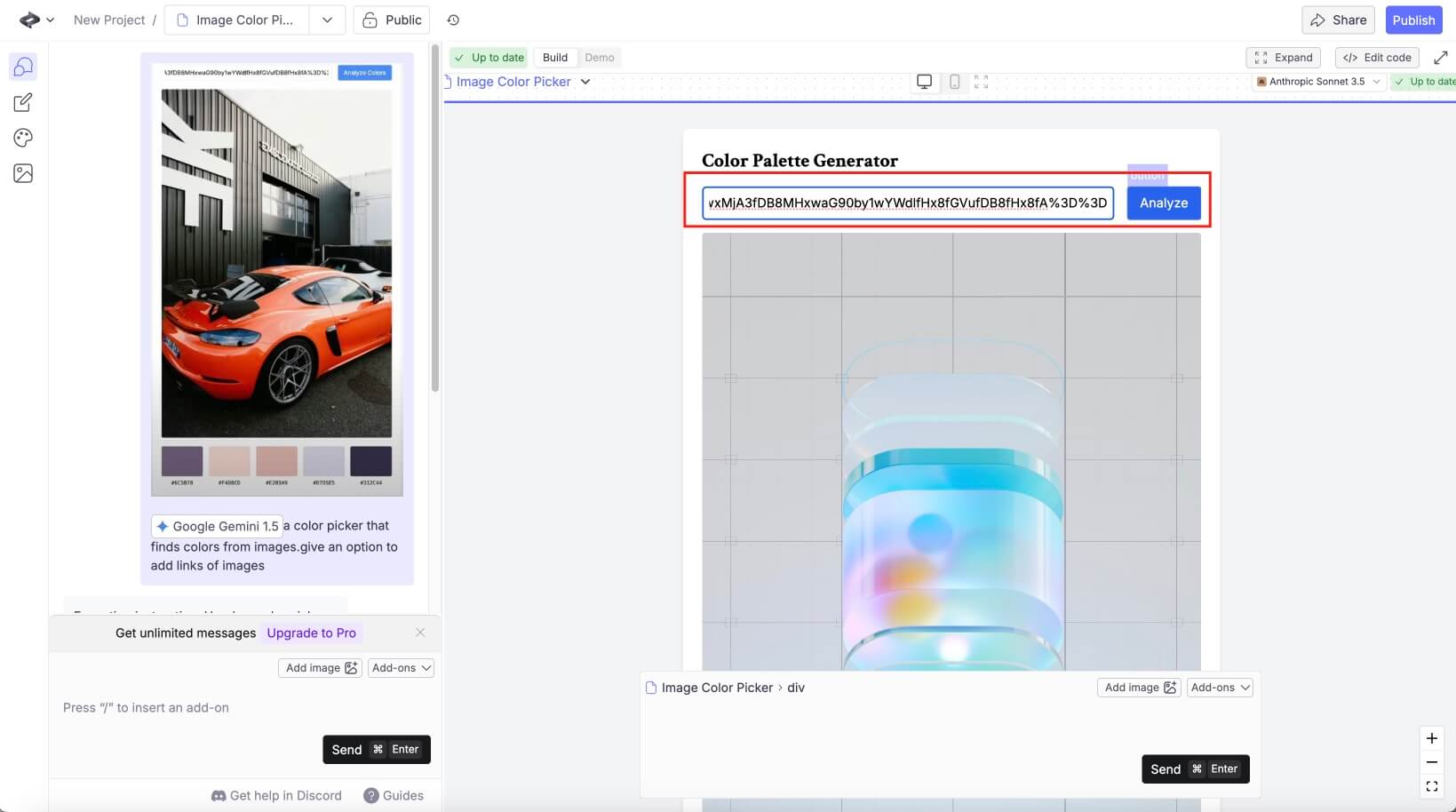Click the zoom out minus icon
This screenshot has width=1456, height=812.
(x=1431, y=762)
